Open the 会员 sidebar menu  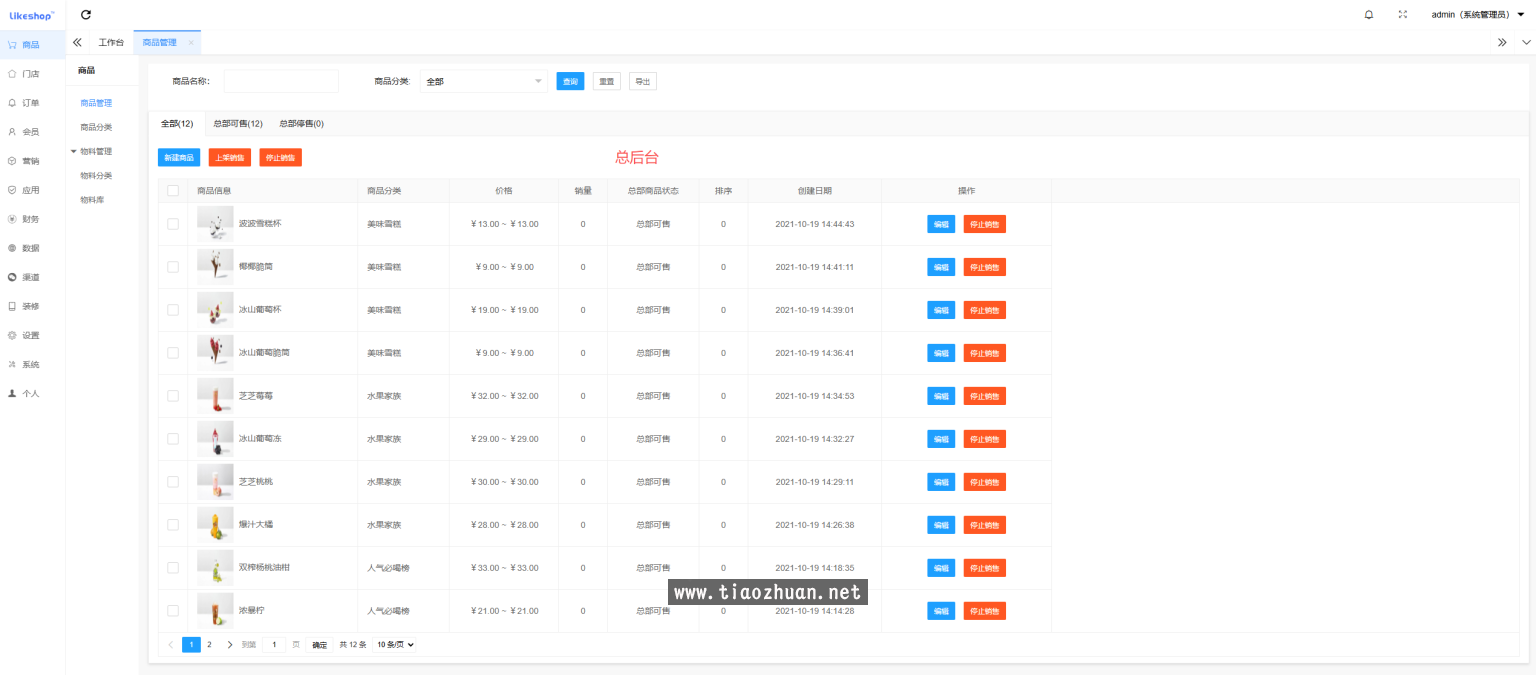tap(32, 132)
